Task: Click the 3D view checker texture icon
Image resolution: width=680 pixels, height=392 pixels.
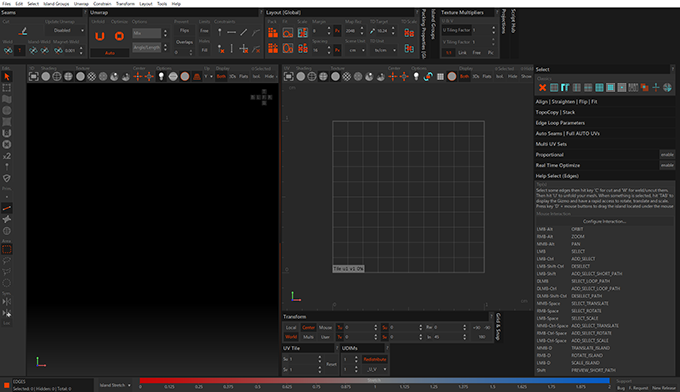Action: [92, 77]
